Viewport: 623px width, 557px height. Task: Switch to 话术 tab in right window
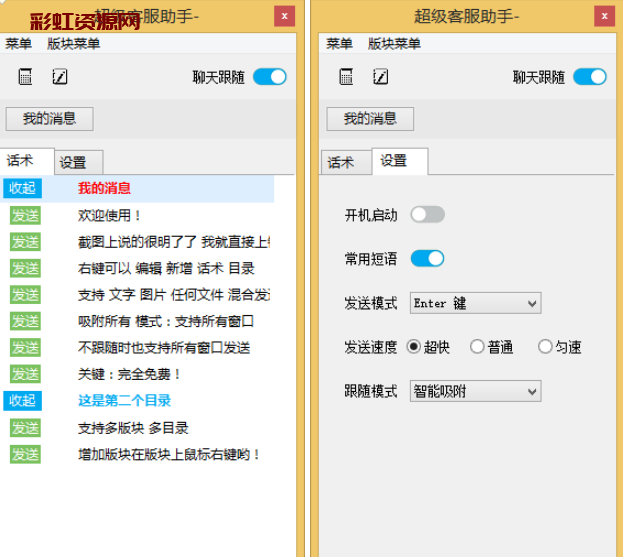[341, 162]
